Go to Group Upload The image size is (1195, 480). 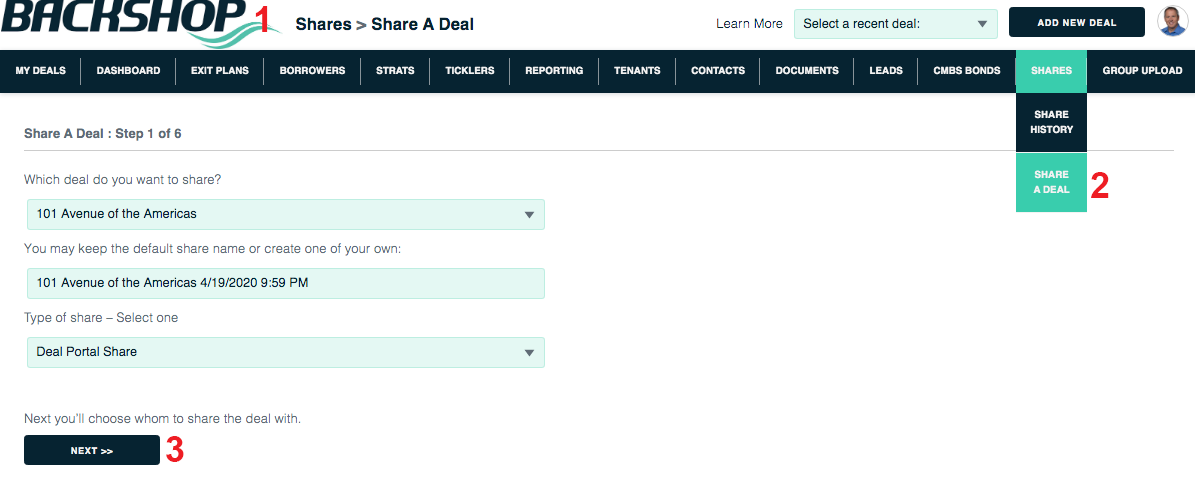[x=1141, y=71]
